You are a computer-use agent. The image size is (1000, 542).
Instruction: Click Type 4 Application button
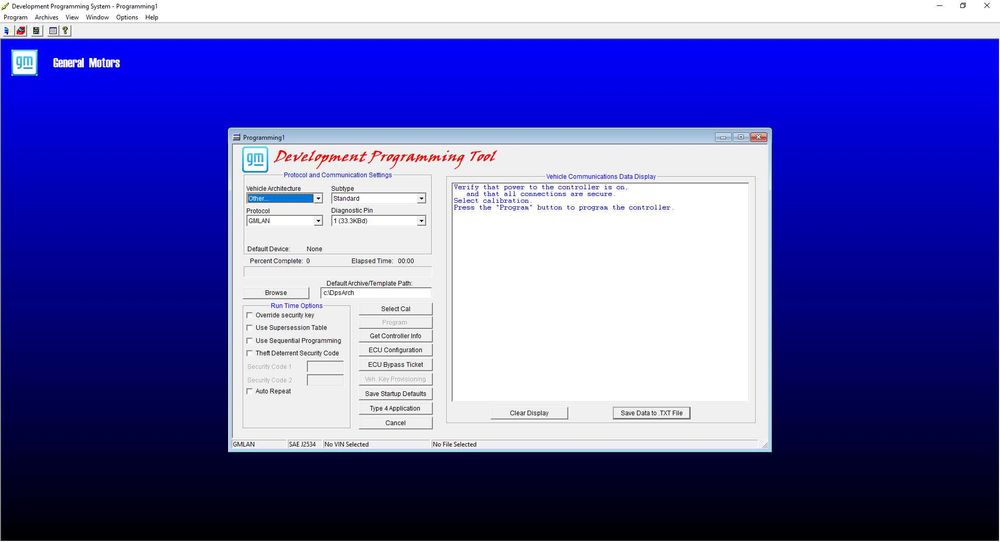point(395,409)
